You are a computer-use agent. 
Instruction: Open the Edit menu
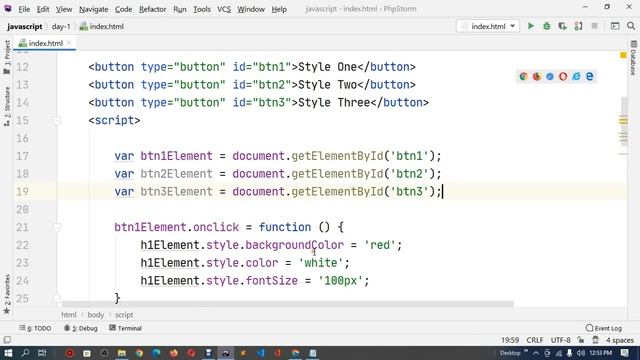pyautogui.click(x=43, y=9)
